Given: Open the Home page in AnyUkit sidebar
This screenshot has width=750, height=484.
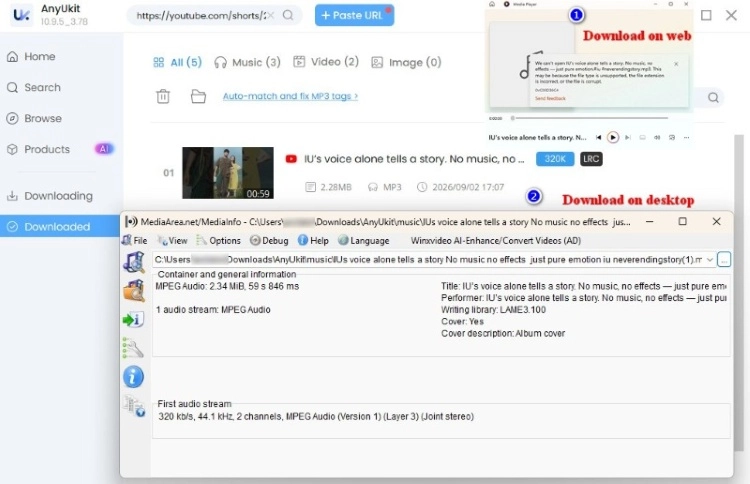Looking at the screenshot, I should (31, 56).
